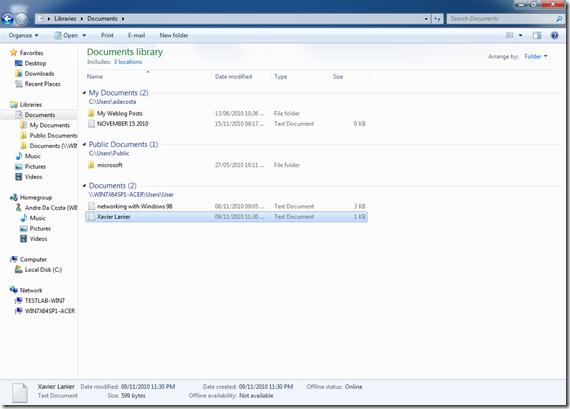Open the address bar history dropdown
Viewport: 570px width, 409px height.
(426, 19)
